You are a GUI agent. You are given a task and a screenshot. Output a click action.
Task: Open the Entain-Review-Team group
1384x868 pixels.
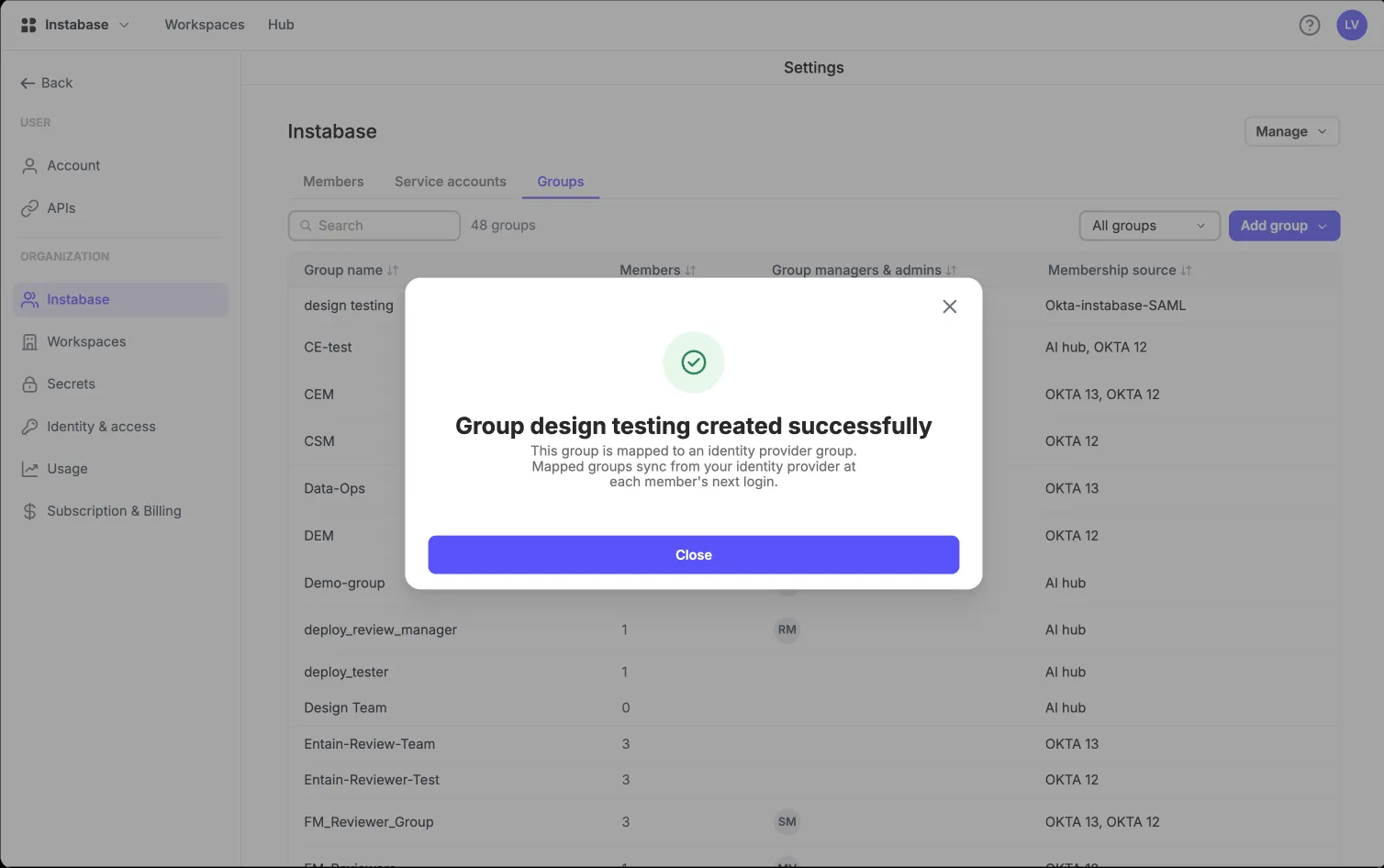tap(370, 744)
